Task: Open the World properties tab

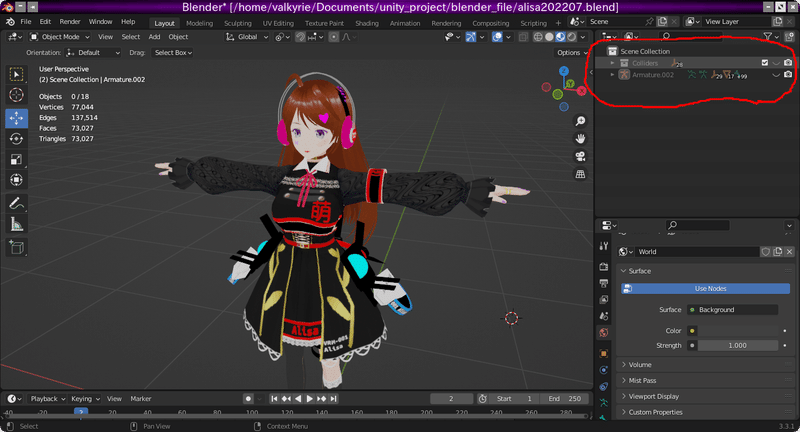Action: point(604,333)
